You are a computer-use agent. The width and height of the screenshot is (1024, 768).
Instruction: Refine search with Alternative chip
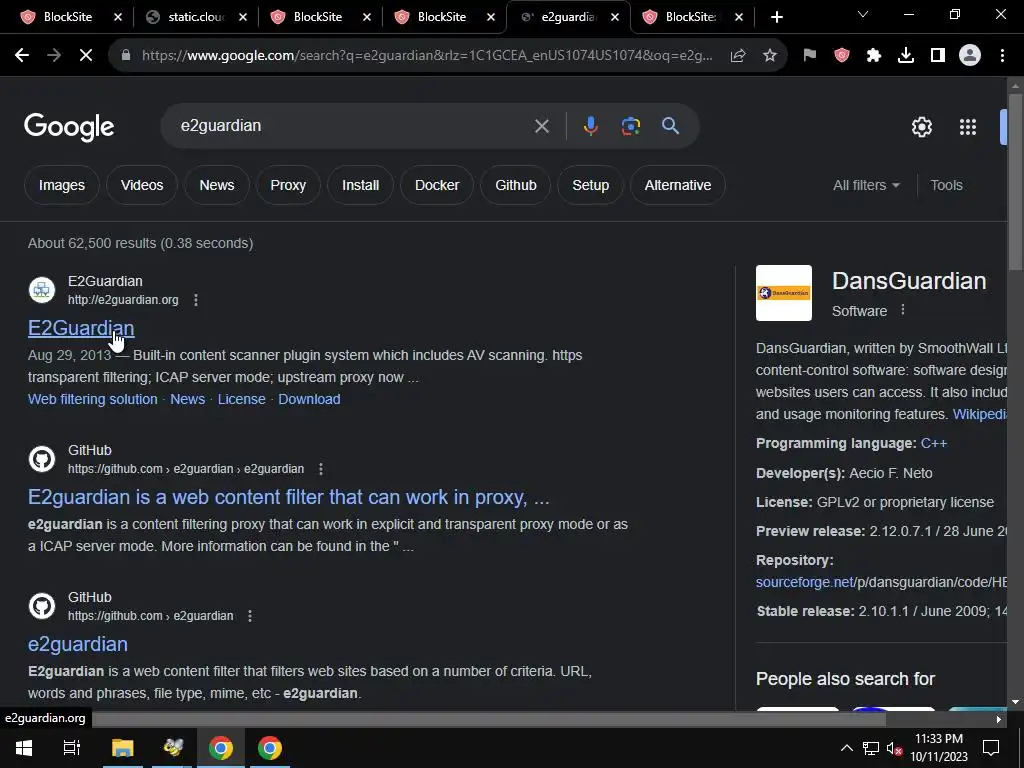click(678, 185)
